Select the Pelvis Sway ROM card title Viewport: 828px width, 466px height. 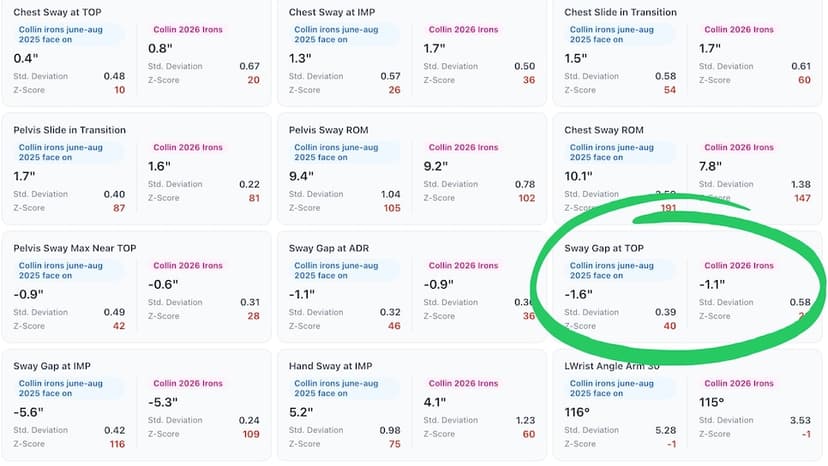click(331, 130)
